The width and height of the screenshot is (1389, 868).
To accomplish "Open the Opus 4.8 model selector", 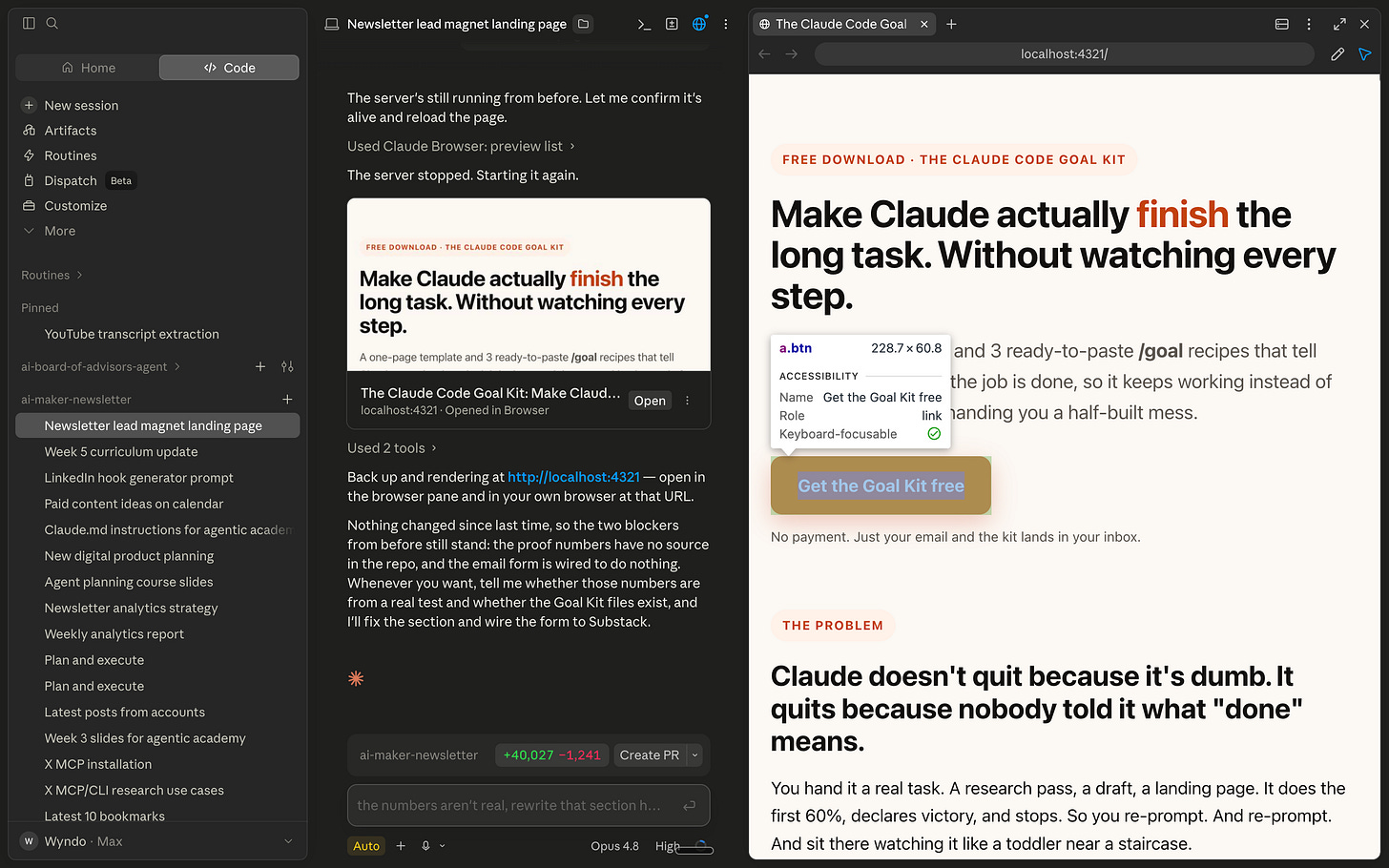I will [614, 846].
